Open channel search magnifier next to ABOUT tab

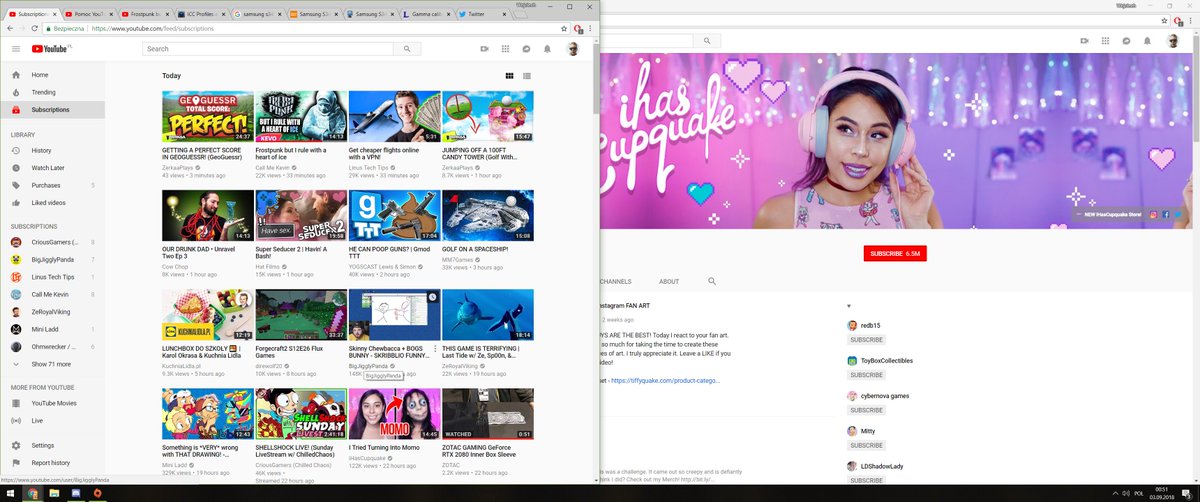pyautogui.click(x=712, y=282)
